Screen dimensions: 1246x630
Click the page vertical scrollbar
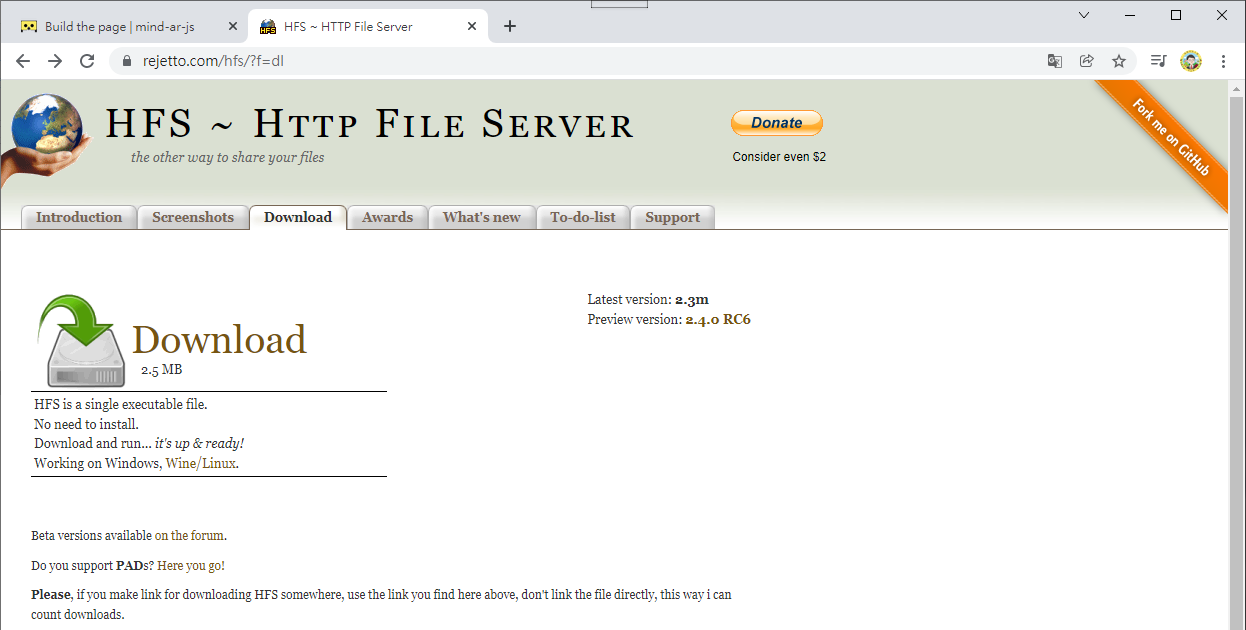coord(1237,355)
